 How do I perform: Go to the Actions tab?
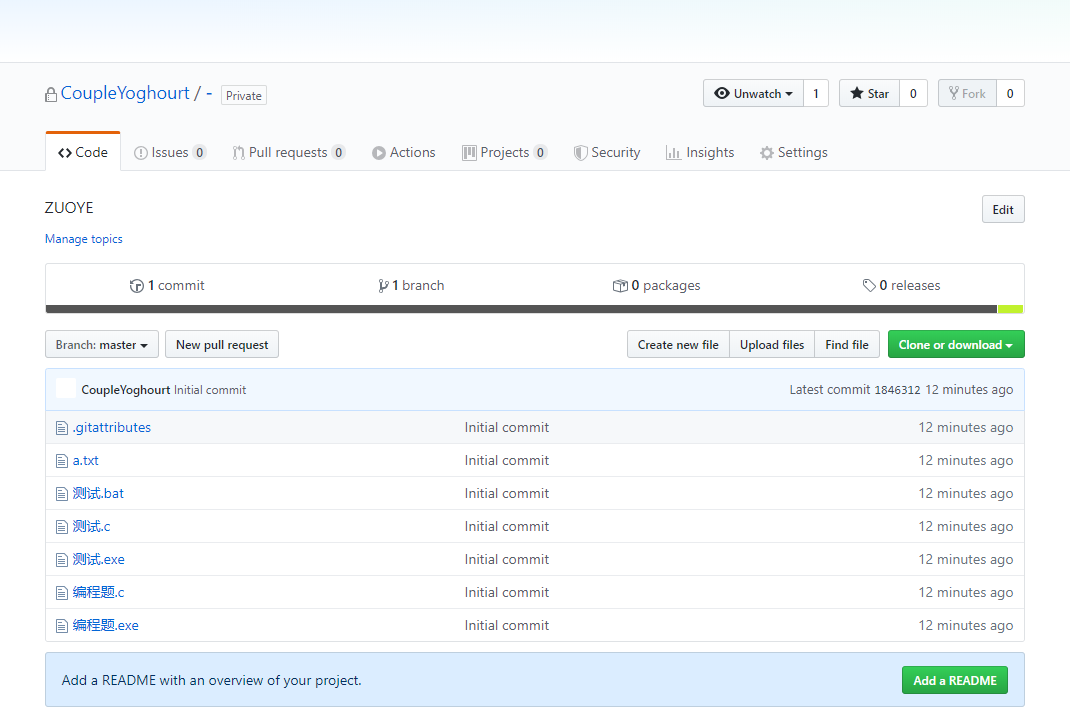pos(403,152)
